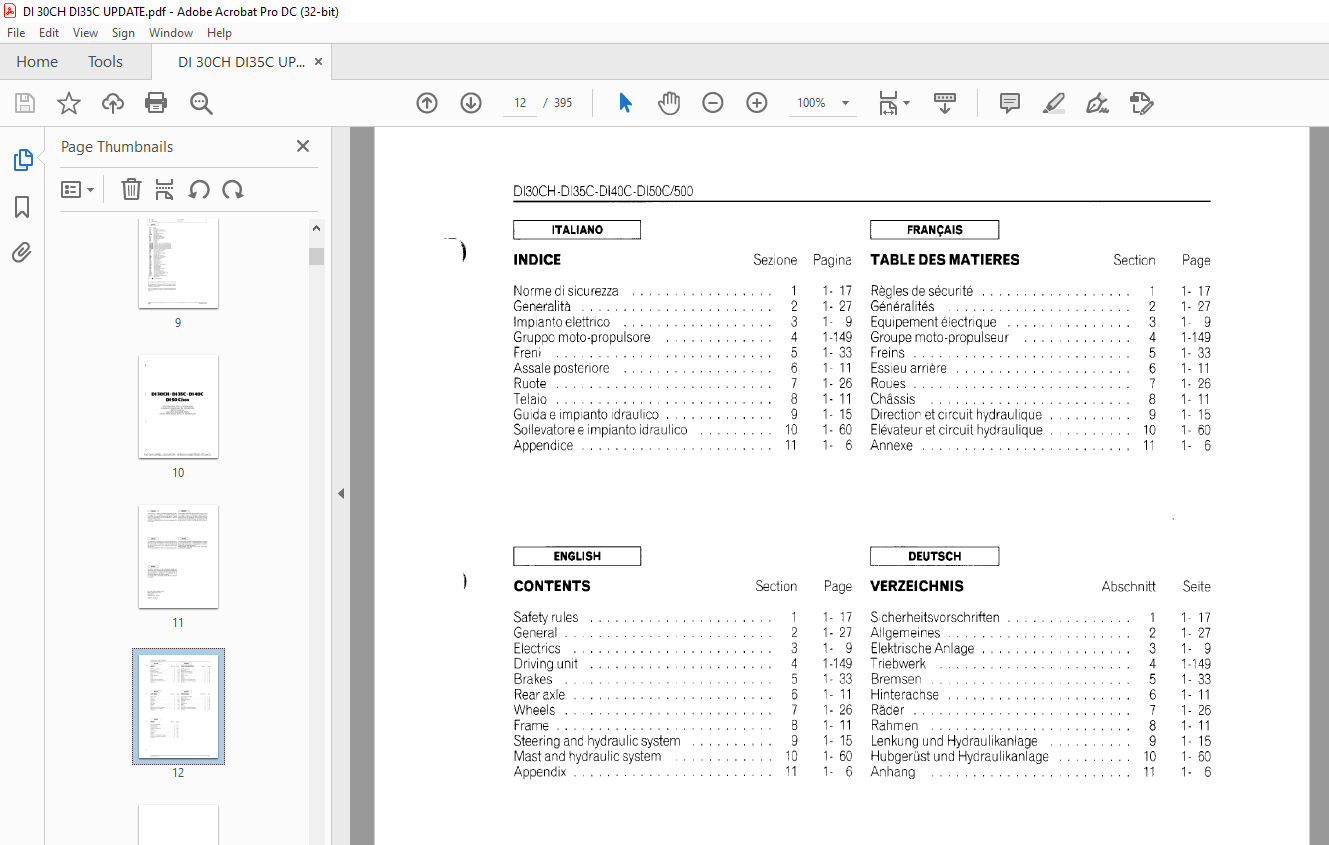Screen dimensions: 1329x845
Task: Open the thumbnails options dropdown
Action: (x=77, y=190)
